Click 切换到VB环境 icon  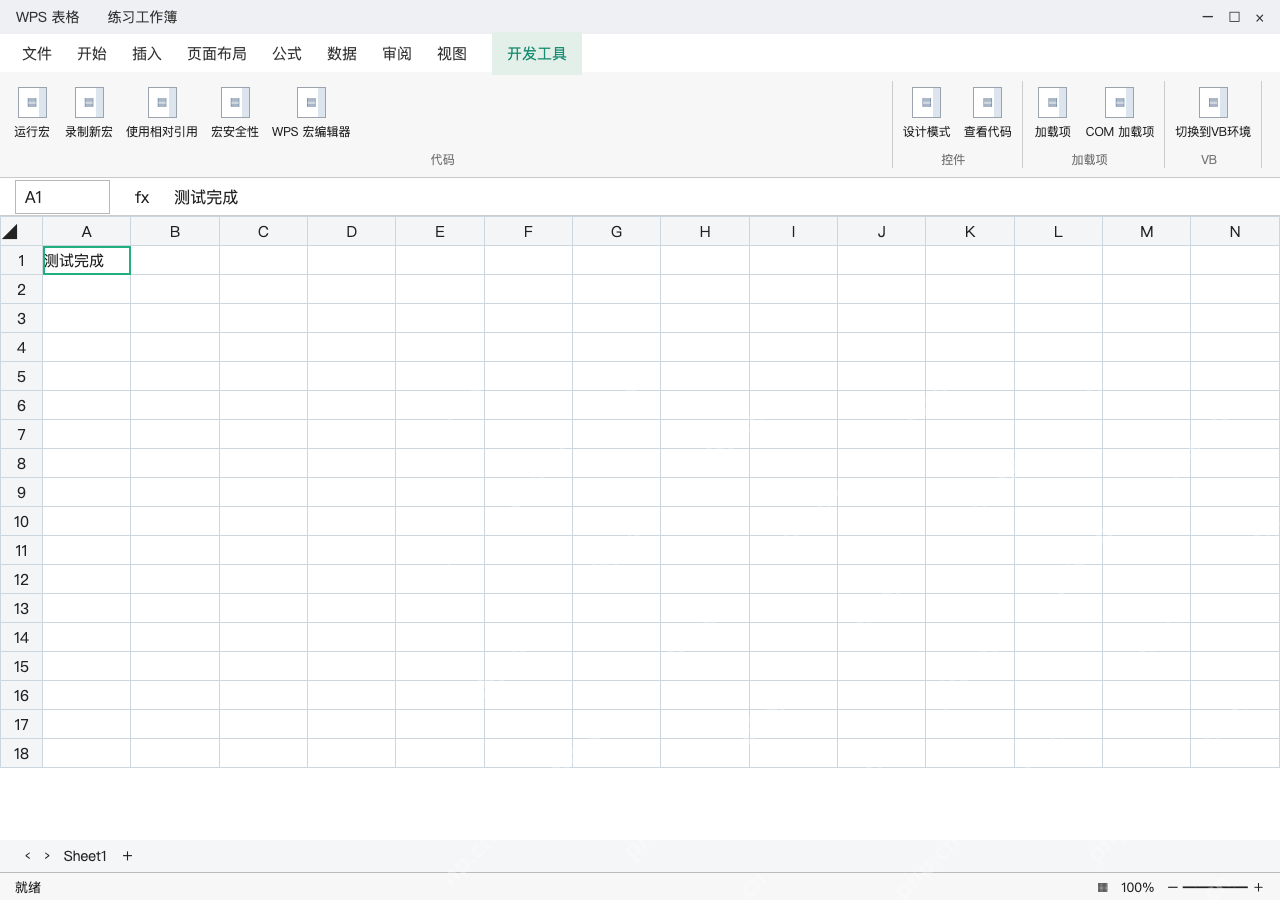click(x=1213, y=102)
